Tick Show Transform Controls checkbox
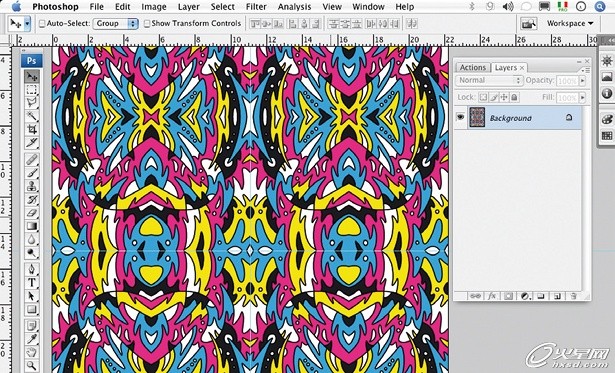Image resolution: width=615 pixels, height=373 pixels. click(x=147, y=24)
